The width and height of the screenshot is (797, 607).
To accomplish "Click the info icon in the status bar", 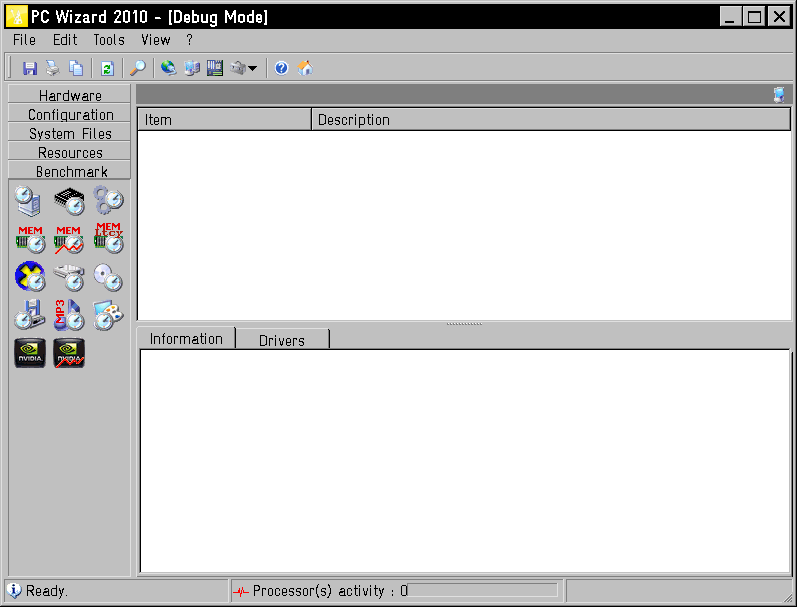I will 14,590.
